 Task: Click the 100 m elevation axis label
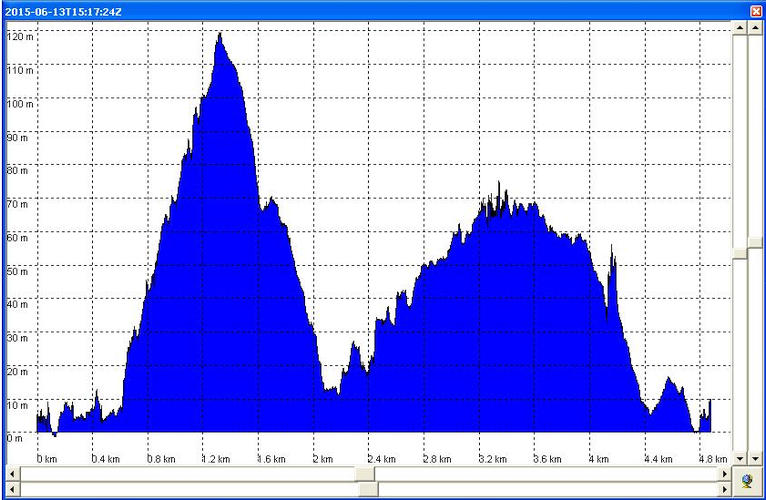[20, 104]
